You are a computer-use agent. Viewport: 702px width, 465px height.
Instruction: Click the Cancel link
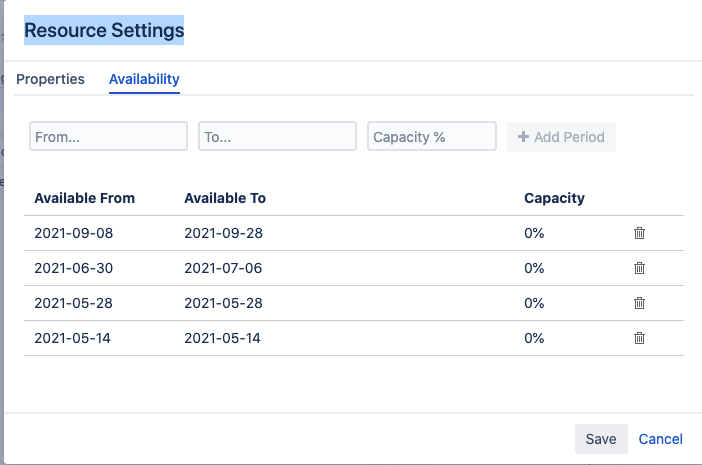[660, 439]
